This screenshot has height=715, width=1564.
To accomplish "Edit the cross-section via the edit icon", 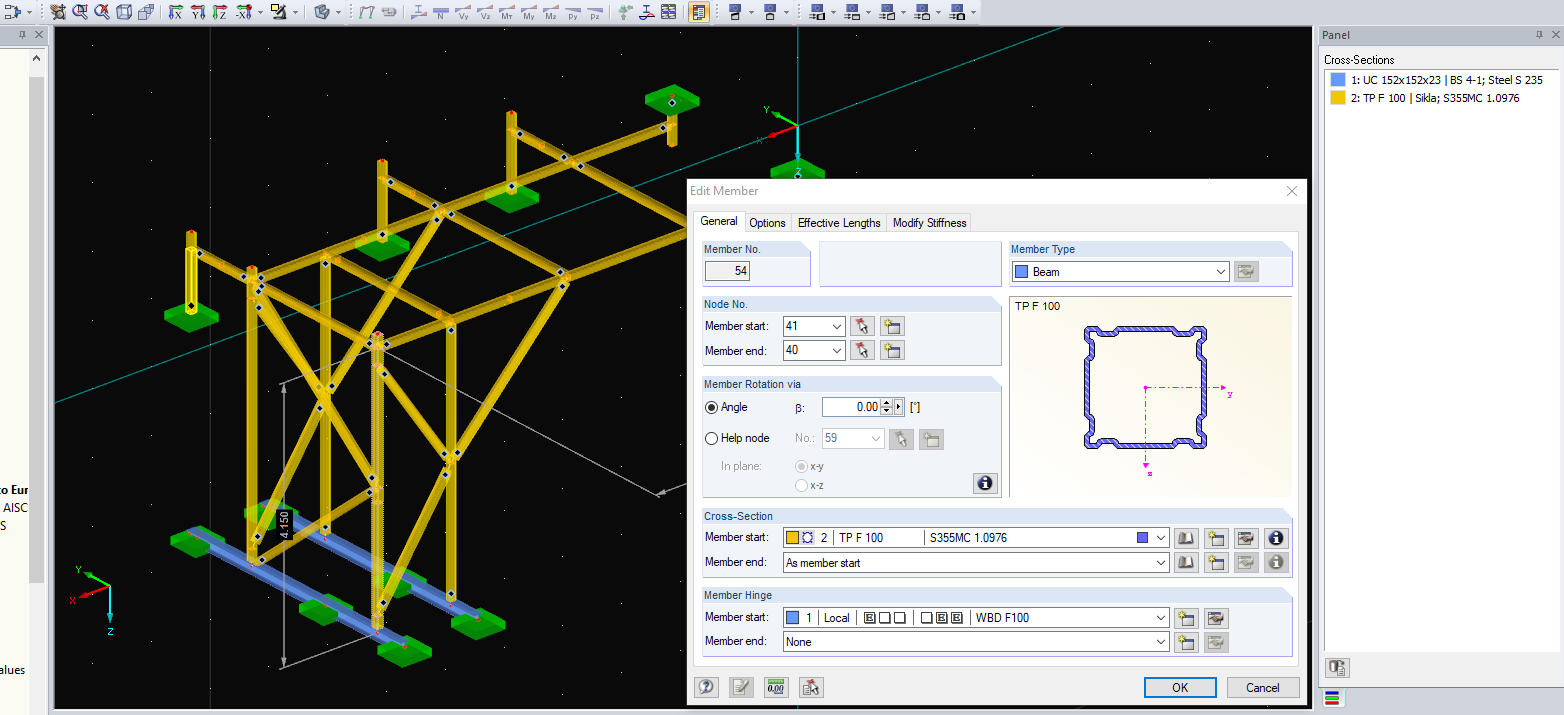I will [1246, 537].
